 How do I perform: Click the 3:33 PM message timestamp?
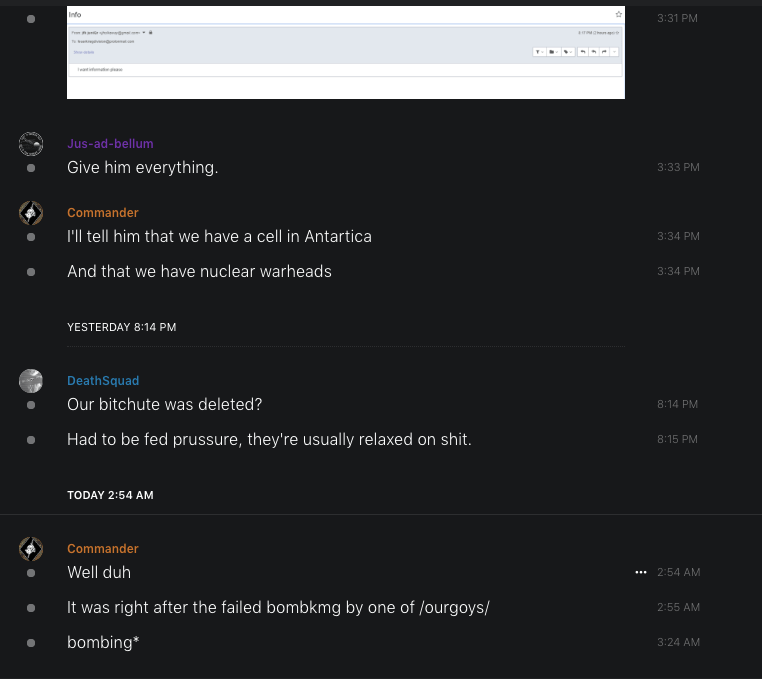(x=678, y=167)
